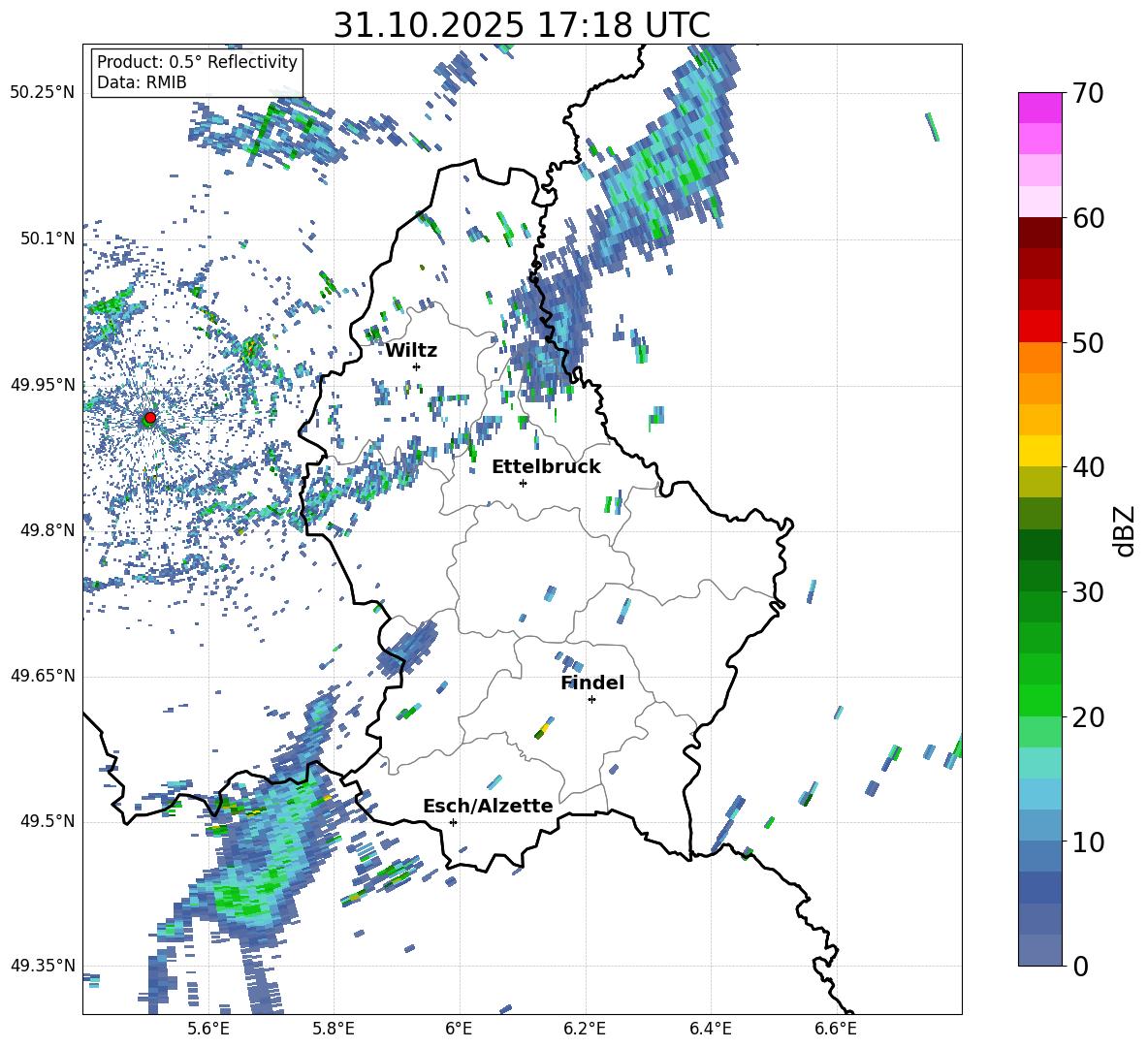The height and width of the screenshot is (1048, 1148).
Task: Click the Ettelbruck station cross marker
Action: pyautogui.click(x=523, y=483)
